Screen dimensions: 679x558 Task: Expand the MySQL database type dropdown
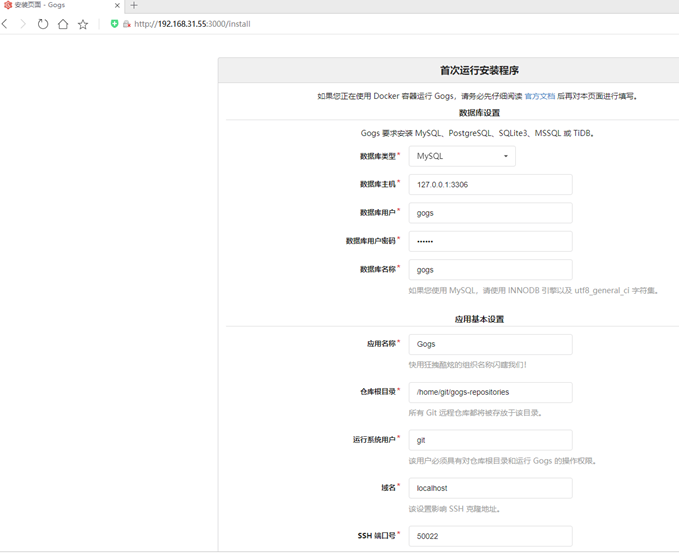click(462, 156)
